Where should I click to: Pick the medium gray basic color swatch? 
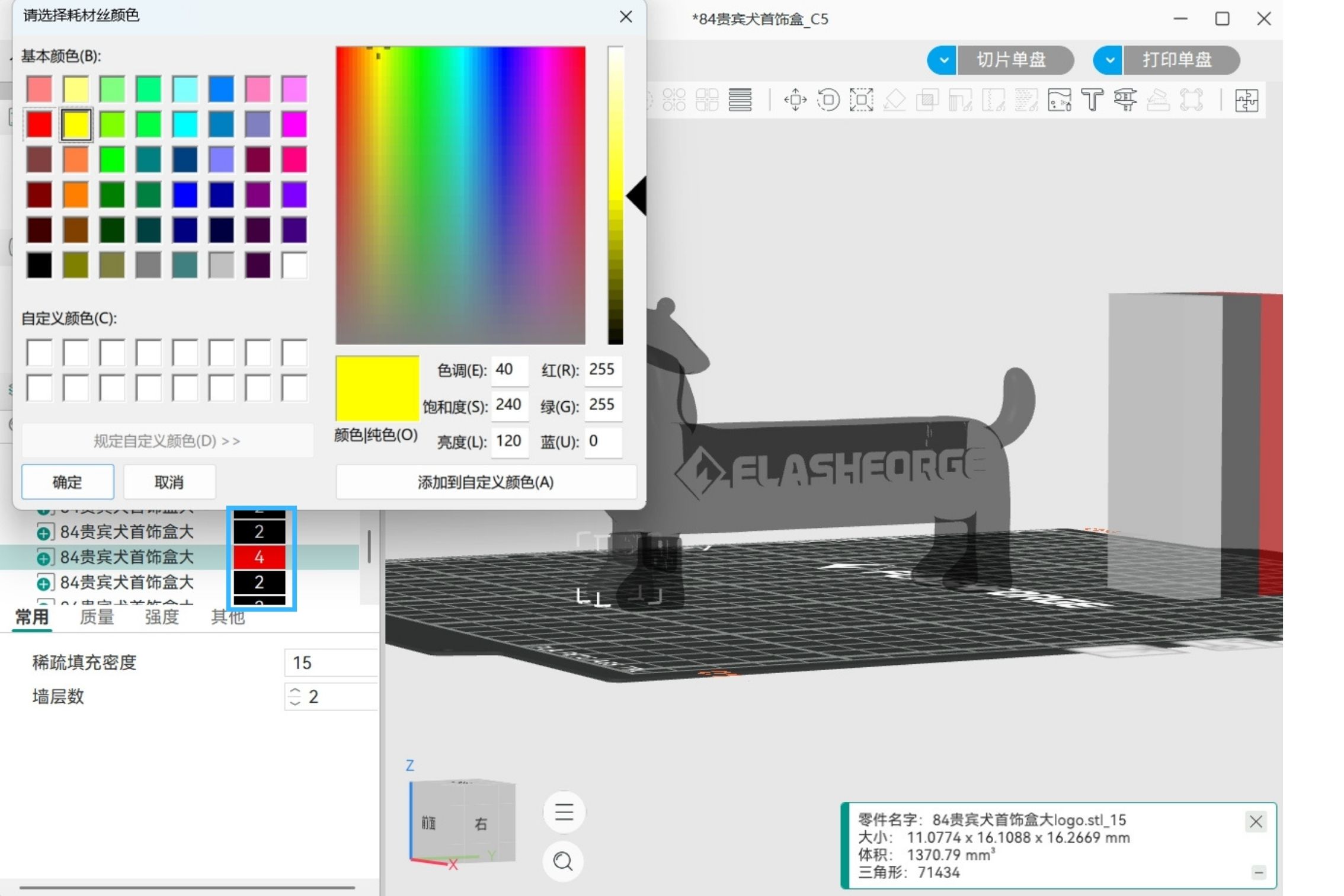[148, 265]
